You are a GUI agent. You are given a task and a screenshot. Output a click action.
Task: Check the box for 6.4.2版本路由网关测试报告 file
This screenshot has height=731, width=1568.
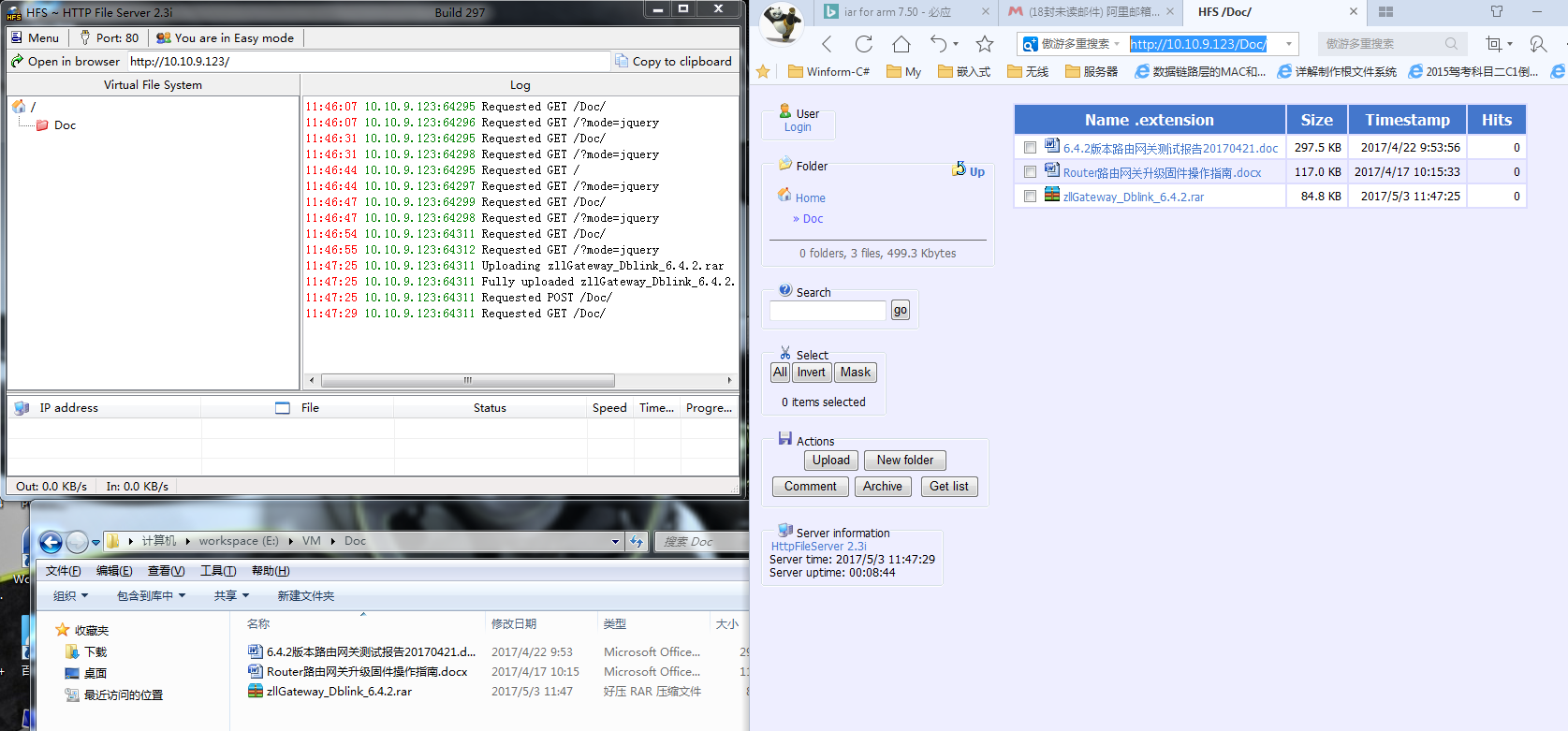1030,148
